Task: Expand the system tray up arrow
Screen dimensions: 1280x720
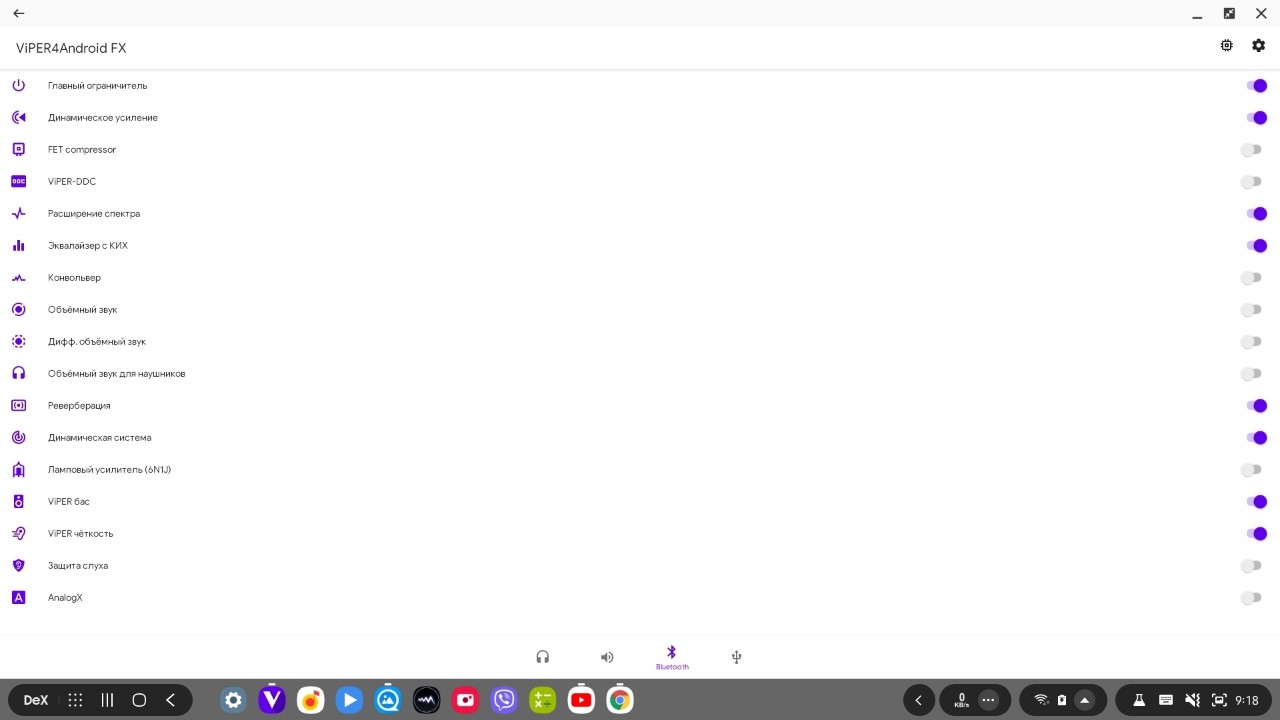Action: [1084, 700]
